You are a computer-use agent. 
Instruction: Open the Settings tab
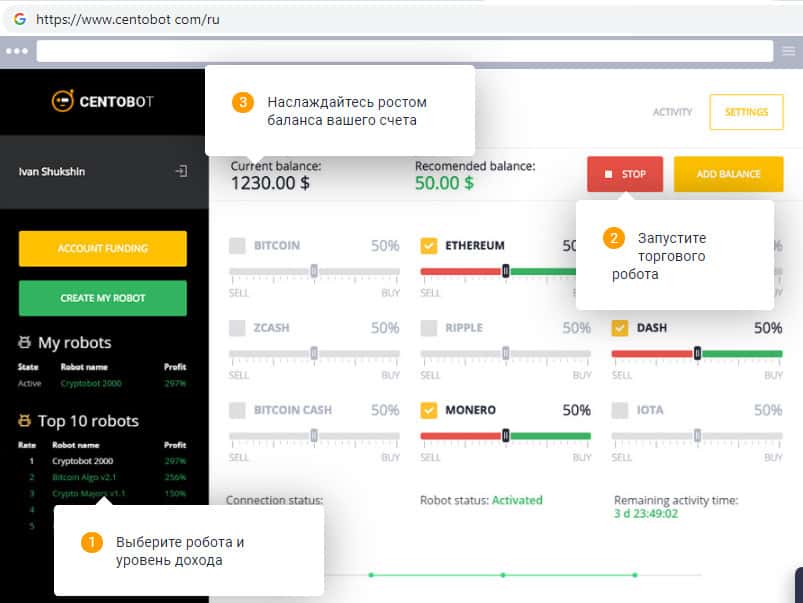746,112
